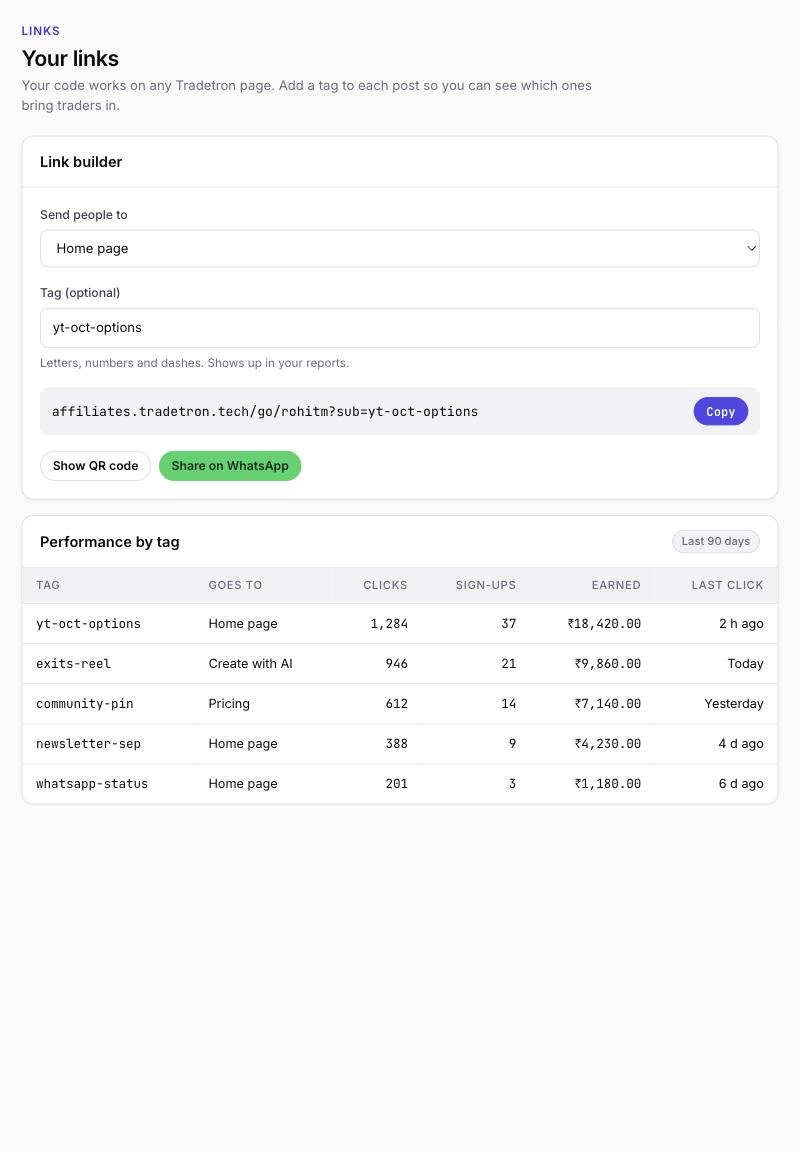
Task: Click the SIGN-UPS column header
Action: coord(486,585)
